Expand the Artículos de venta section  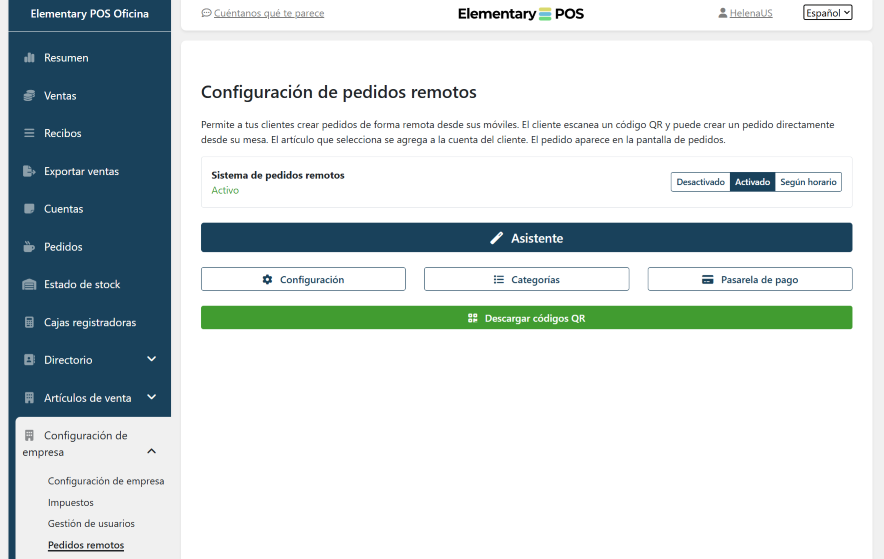pos(152,397)
